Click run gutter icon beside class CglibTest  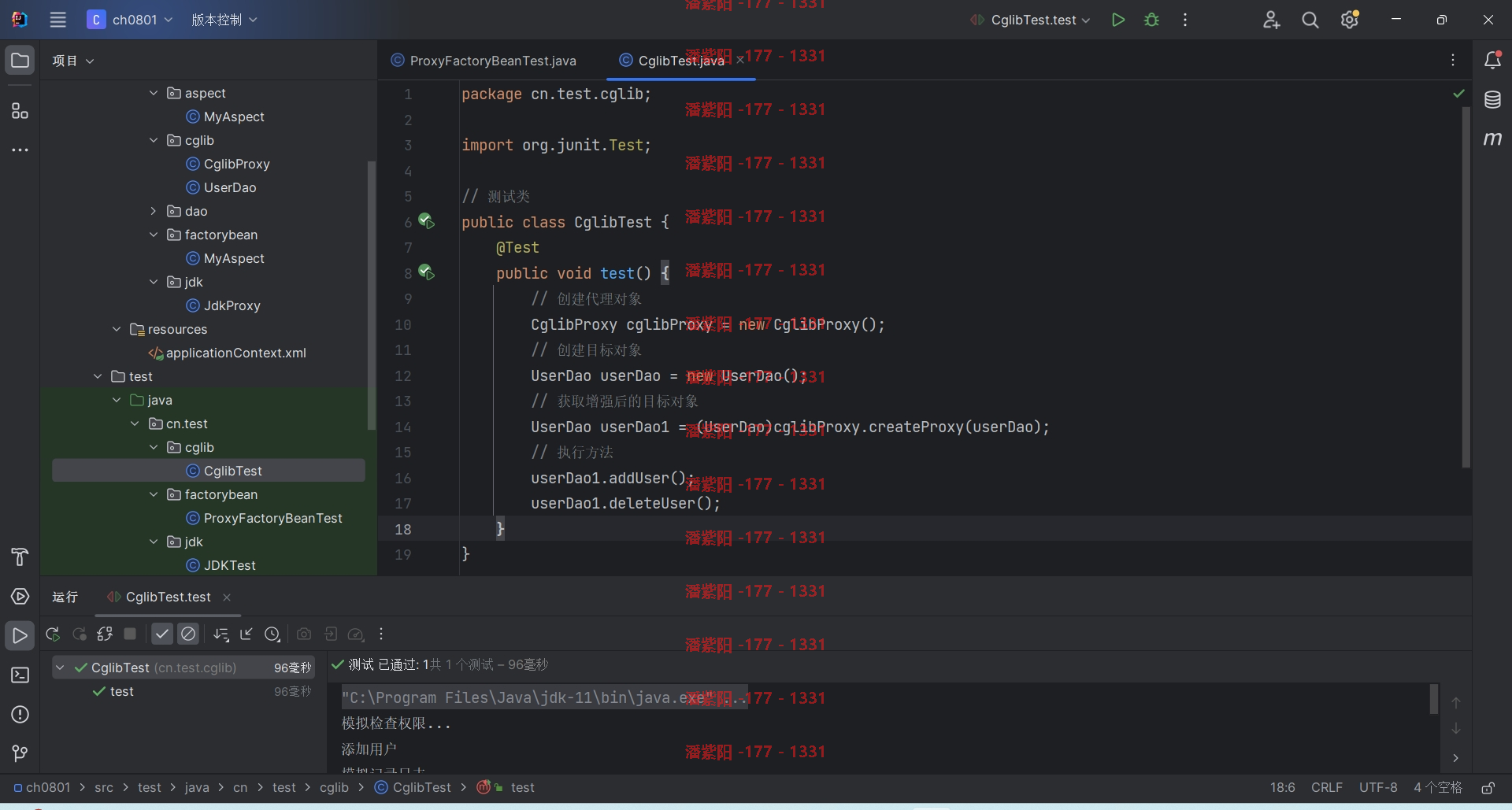pyautogui.click(x=427, y=221)
